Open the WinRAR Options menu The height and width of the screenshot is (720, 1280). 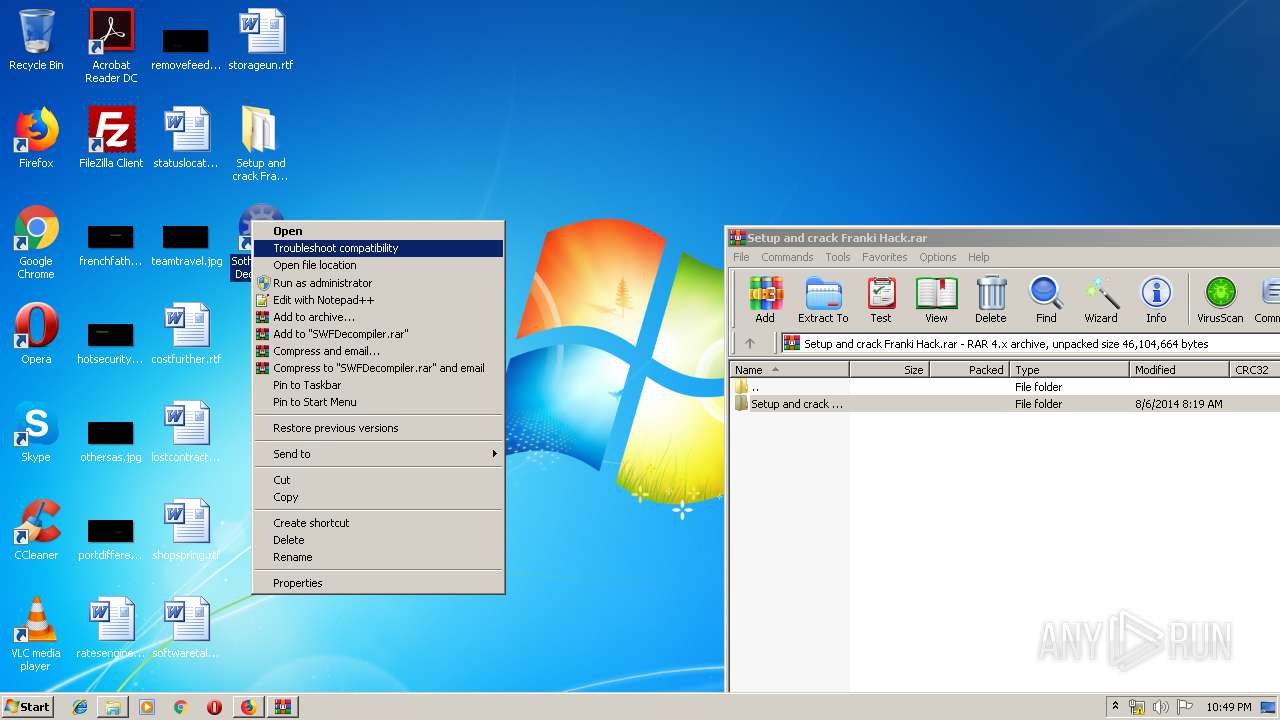pyautogui.click(x=938, y=257)
